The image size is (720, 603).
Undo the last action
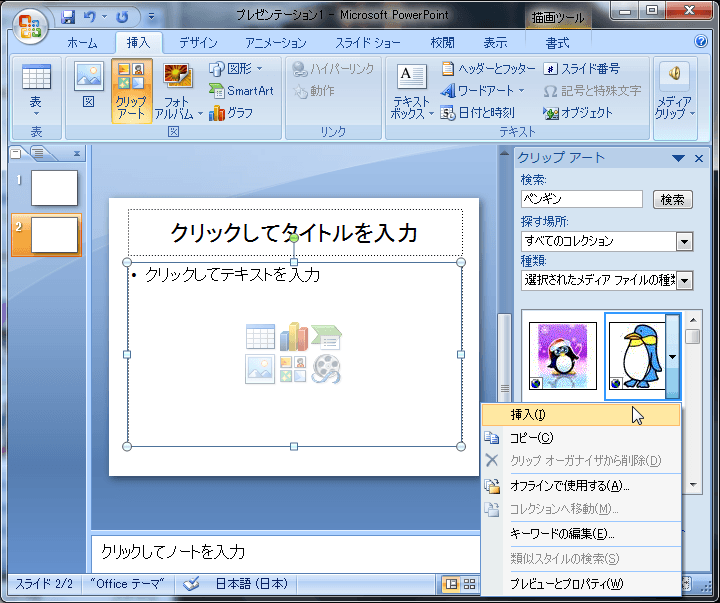[x=90, y=17]
